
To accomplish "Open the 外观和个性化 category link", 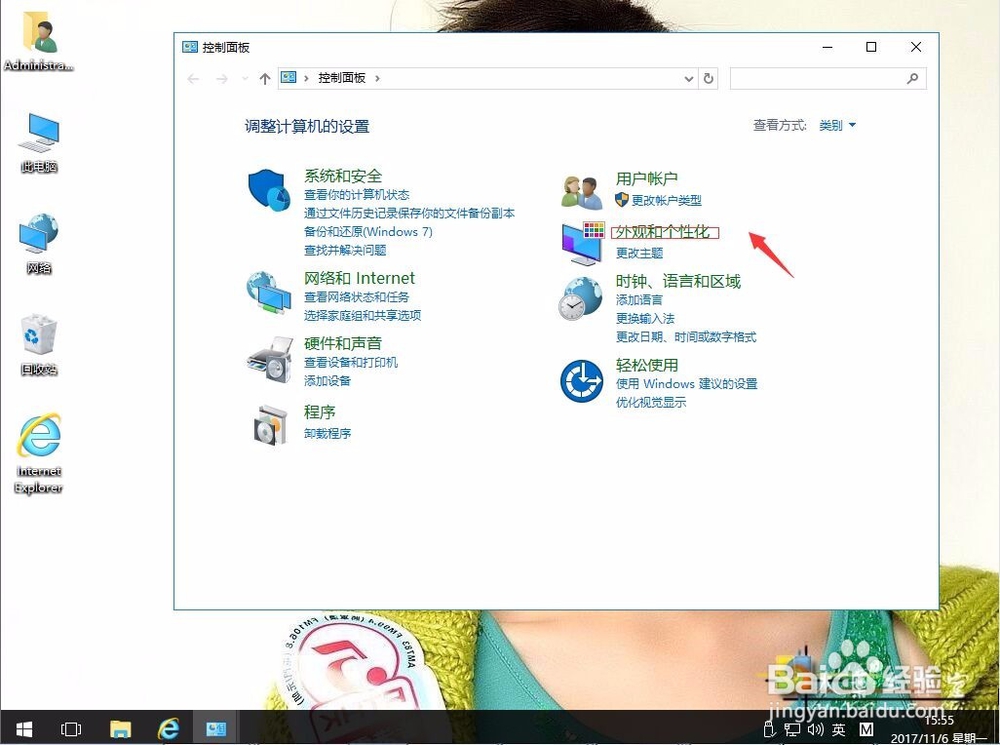I will 663,232.
